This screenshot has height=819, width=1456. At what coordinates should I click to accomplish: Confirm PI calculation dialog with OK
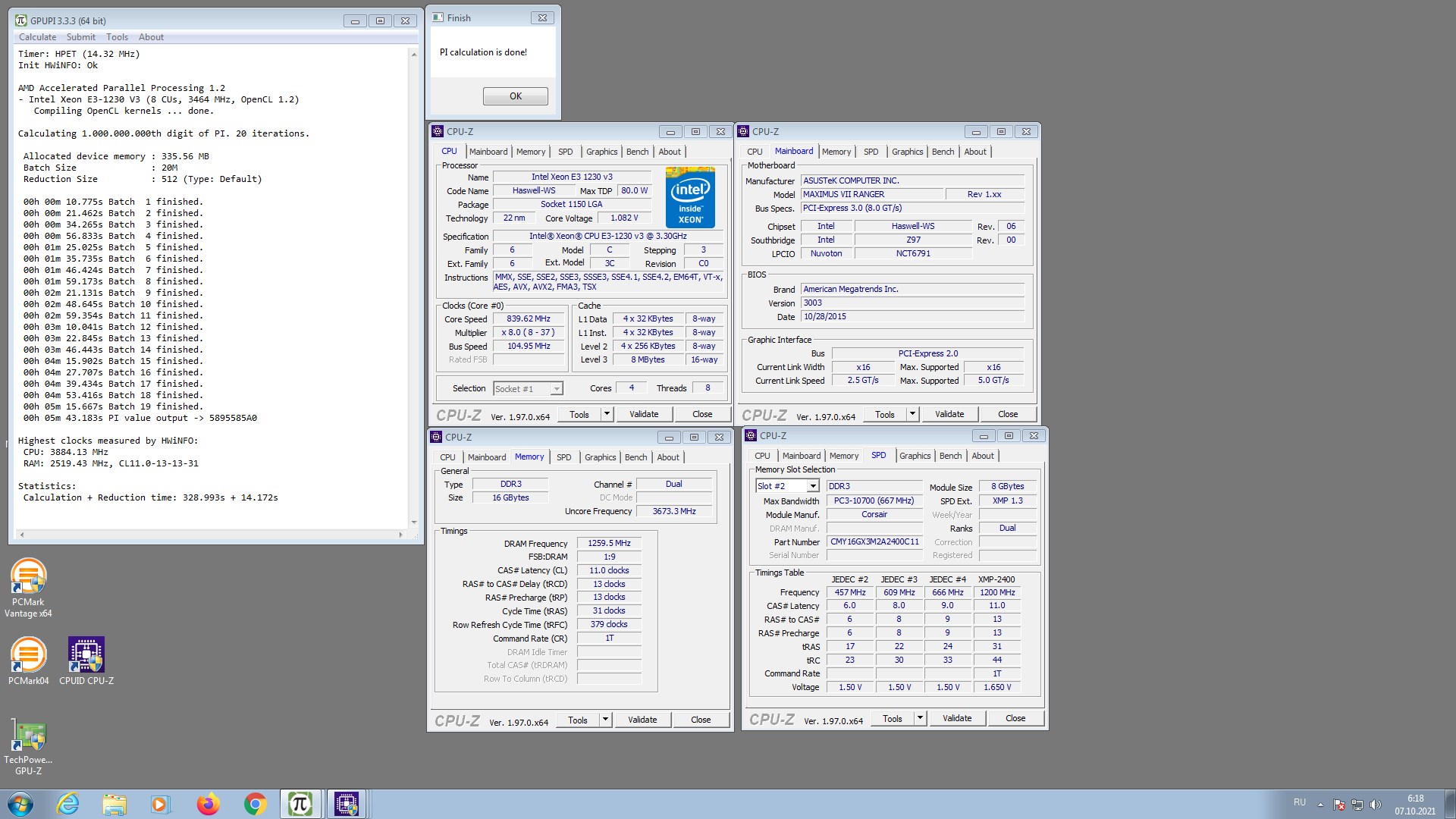pos(516,96)
